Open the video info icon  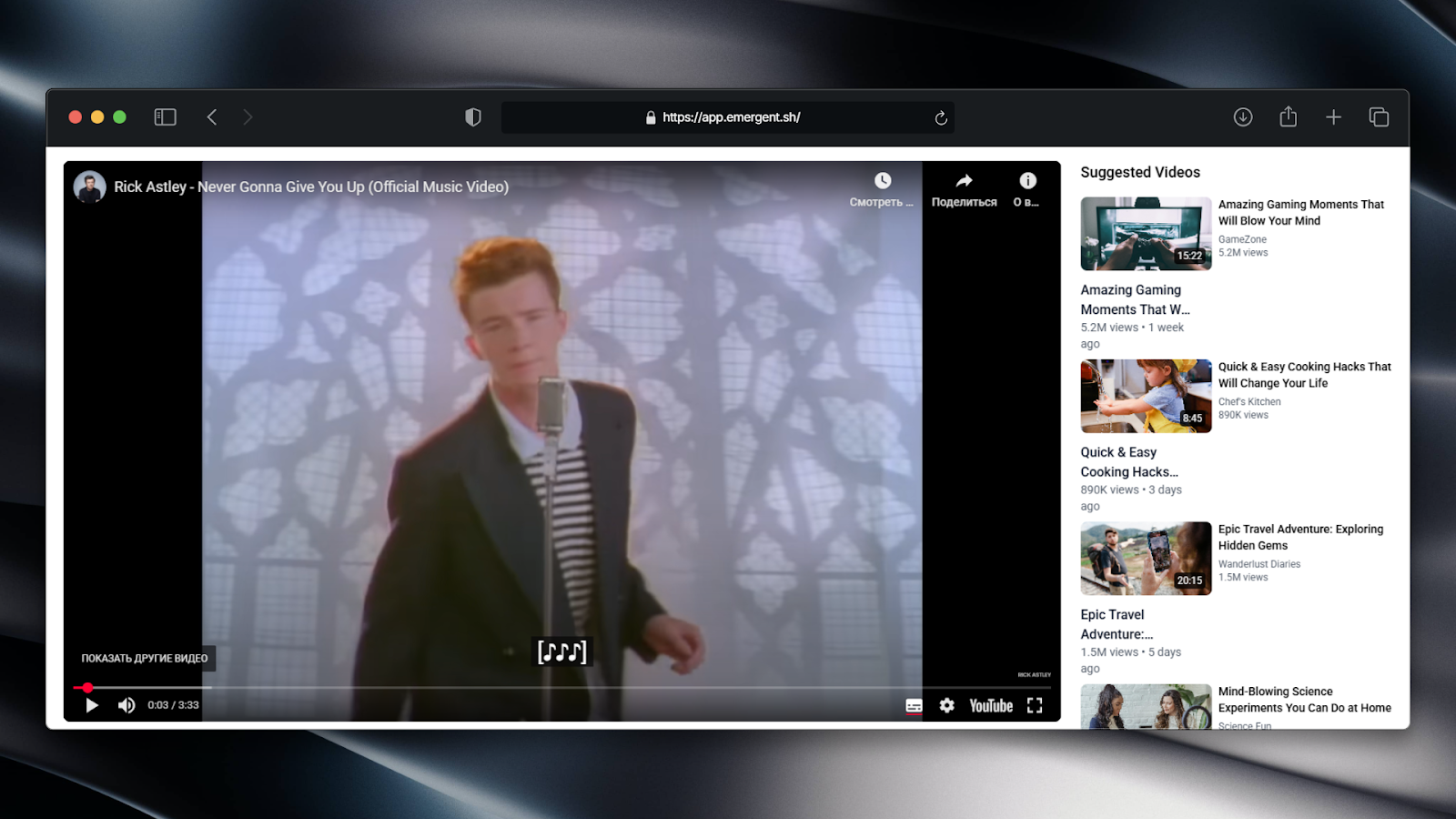[1027, 180]
